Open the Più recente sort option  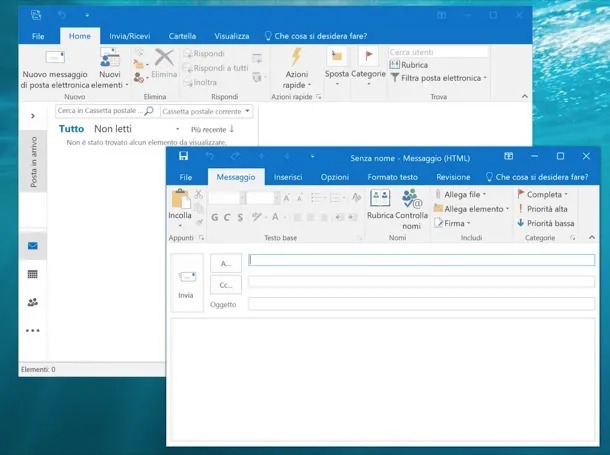[212, 130]
